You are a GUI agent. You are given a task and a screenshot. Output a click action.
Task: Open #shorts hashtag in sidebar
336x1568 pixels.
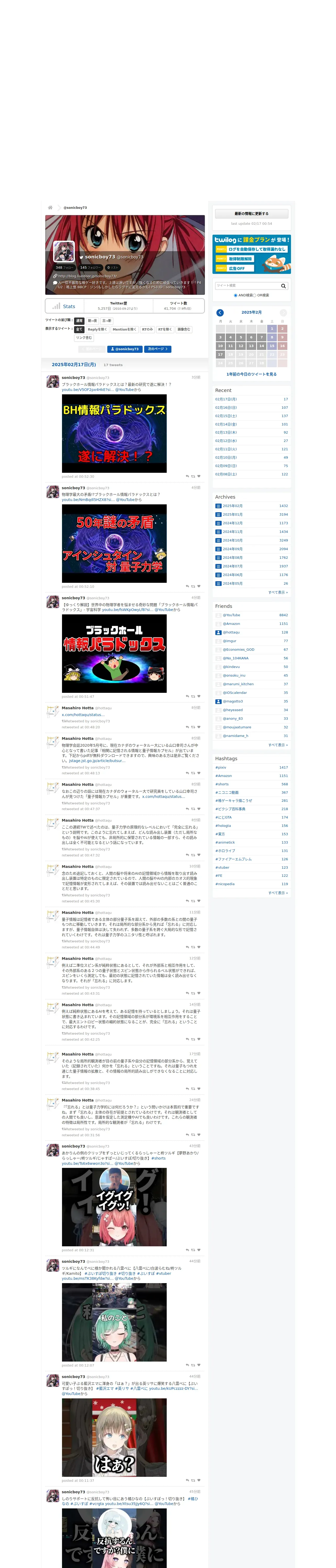tap(222, 784)
